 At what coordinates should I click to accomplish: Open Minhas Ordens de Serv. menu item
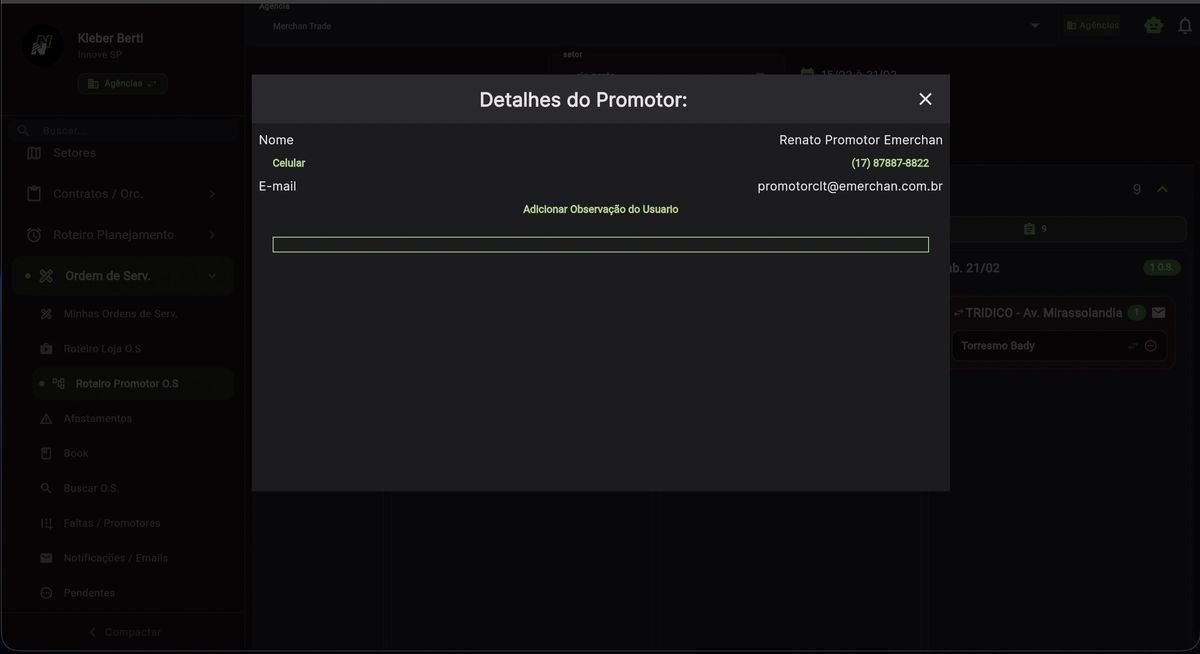120,314
